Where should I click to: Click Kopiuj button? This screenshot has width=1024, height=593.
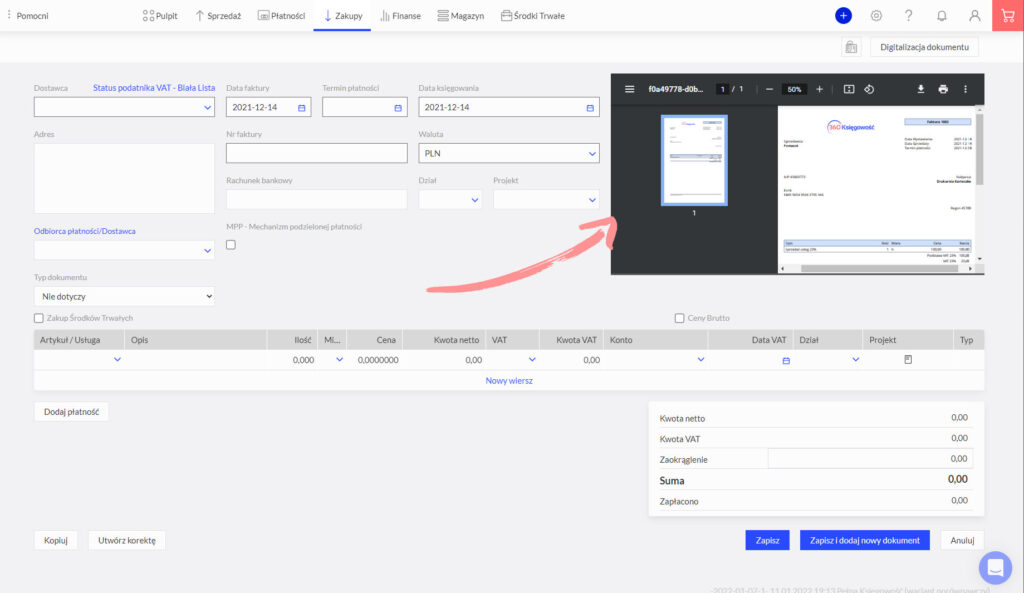click(56, 541)
